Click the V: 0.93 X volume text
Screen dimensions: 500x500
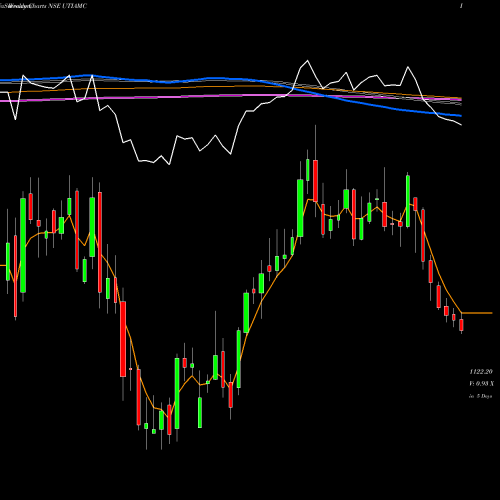[481, 384]
